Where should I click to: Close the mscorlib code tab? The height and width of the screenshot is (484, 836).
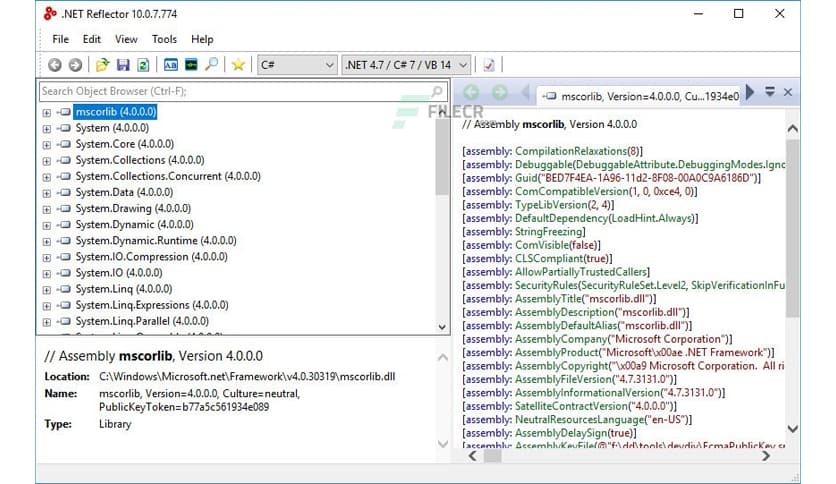(x=787, y=92)
